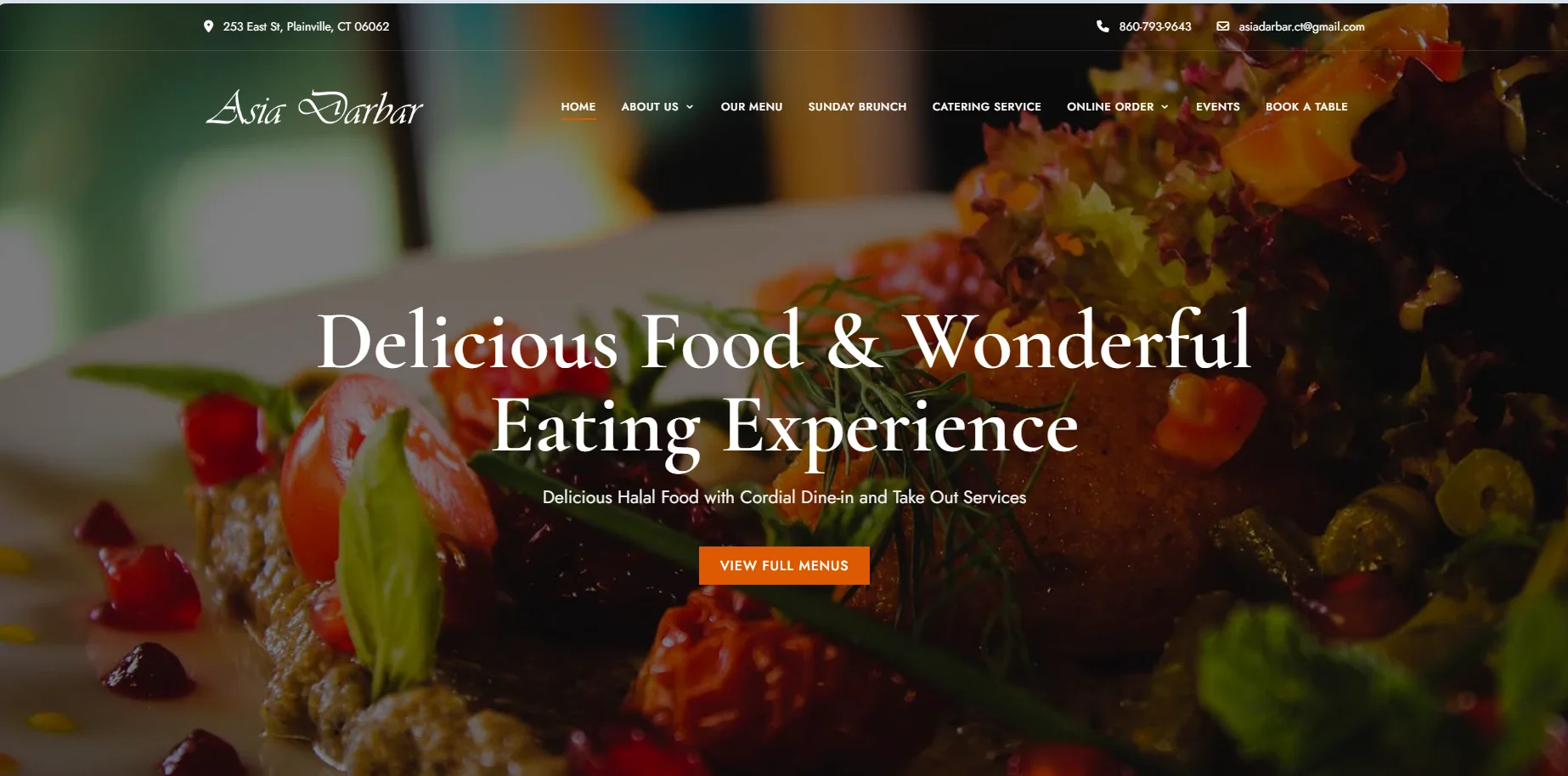
Task: Open the Home menu item
Action: click(578, 106)
